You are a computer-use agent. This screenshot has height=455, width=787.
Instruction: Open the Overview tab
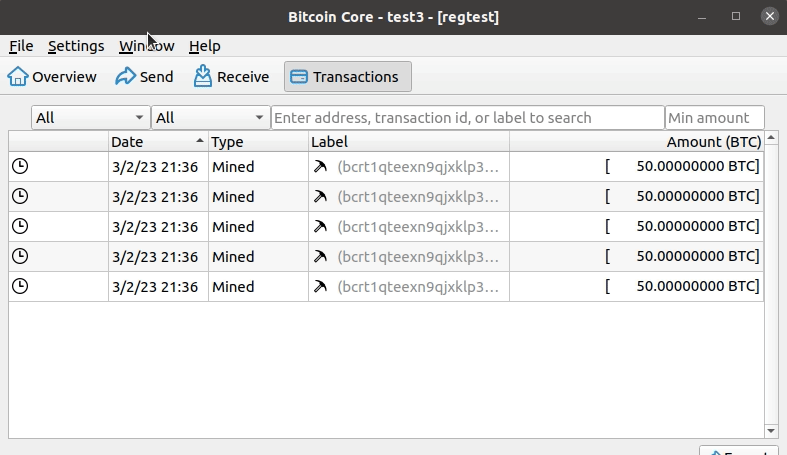click(52, 77)
